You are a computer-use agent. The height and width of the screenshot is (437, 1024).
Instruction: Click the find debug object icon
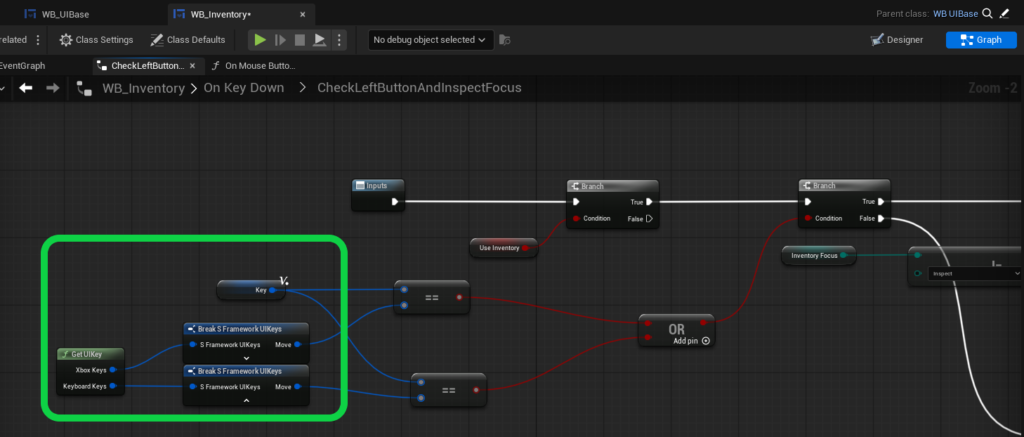pyautogui.click(x=504, y=40)
